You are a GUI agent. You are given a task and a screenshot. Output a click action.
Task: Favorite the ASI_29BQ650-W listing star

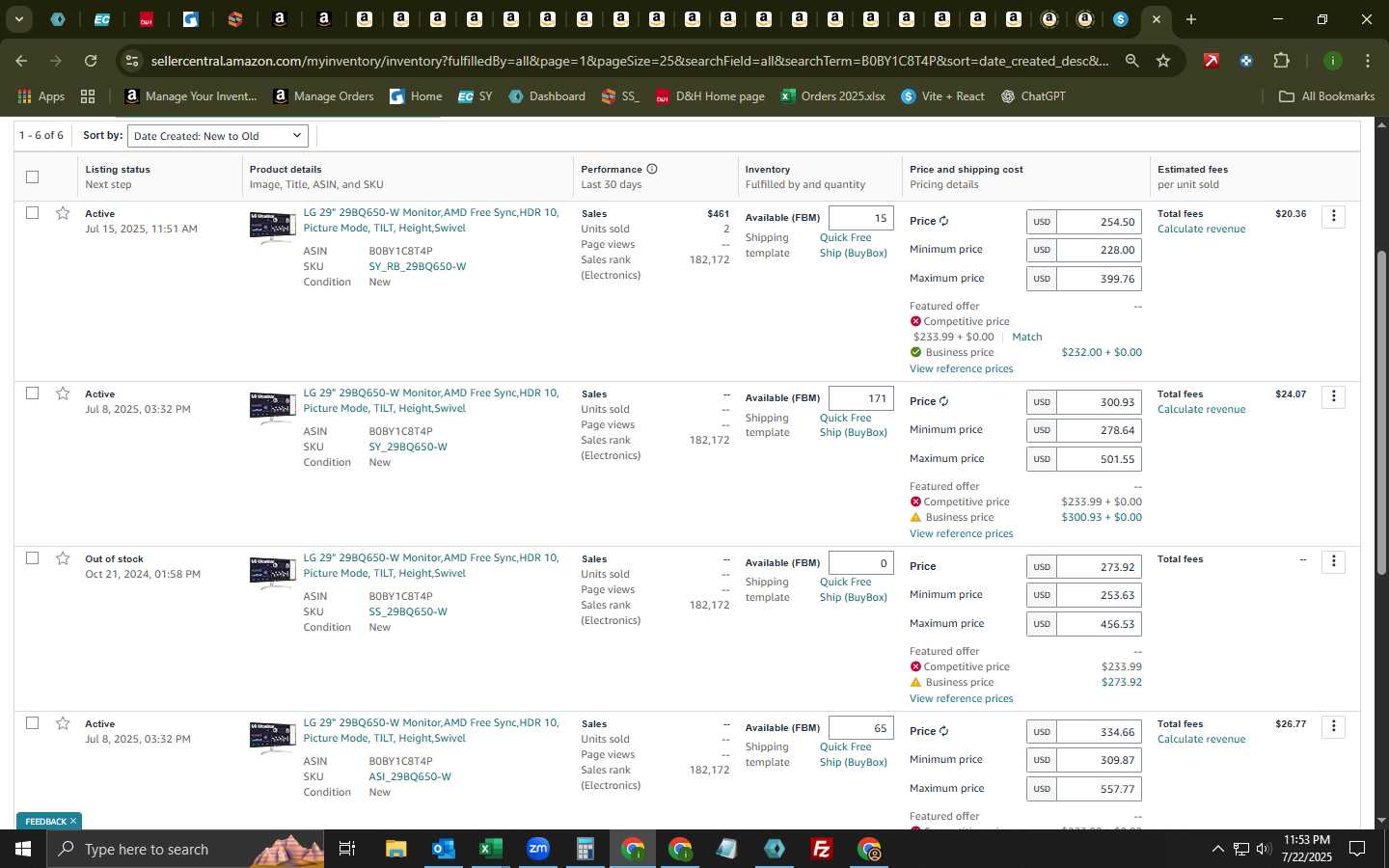point(63,723)
